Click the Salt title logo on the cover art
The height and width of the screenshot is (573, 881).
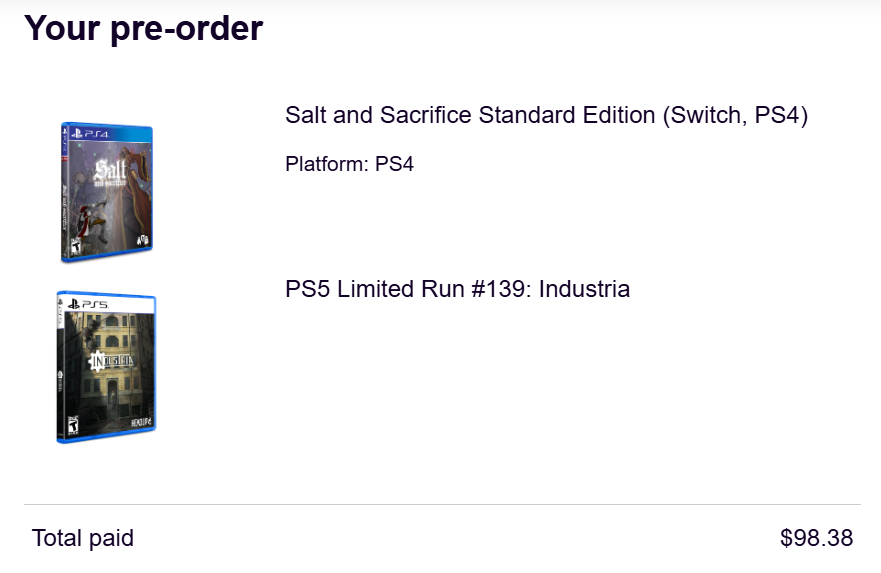pyautogui.click(x=110, y=172)
